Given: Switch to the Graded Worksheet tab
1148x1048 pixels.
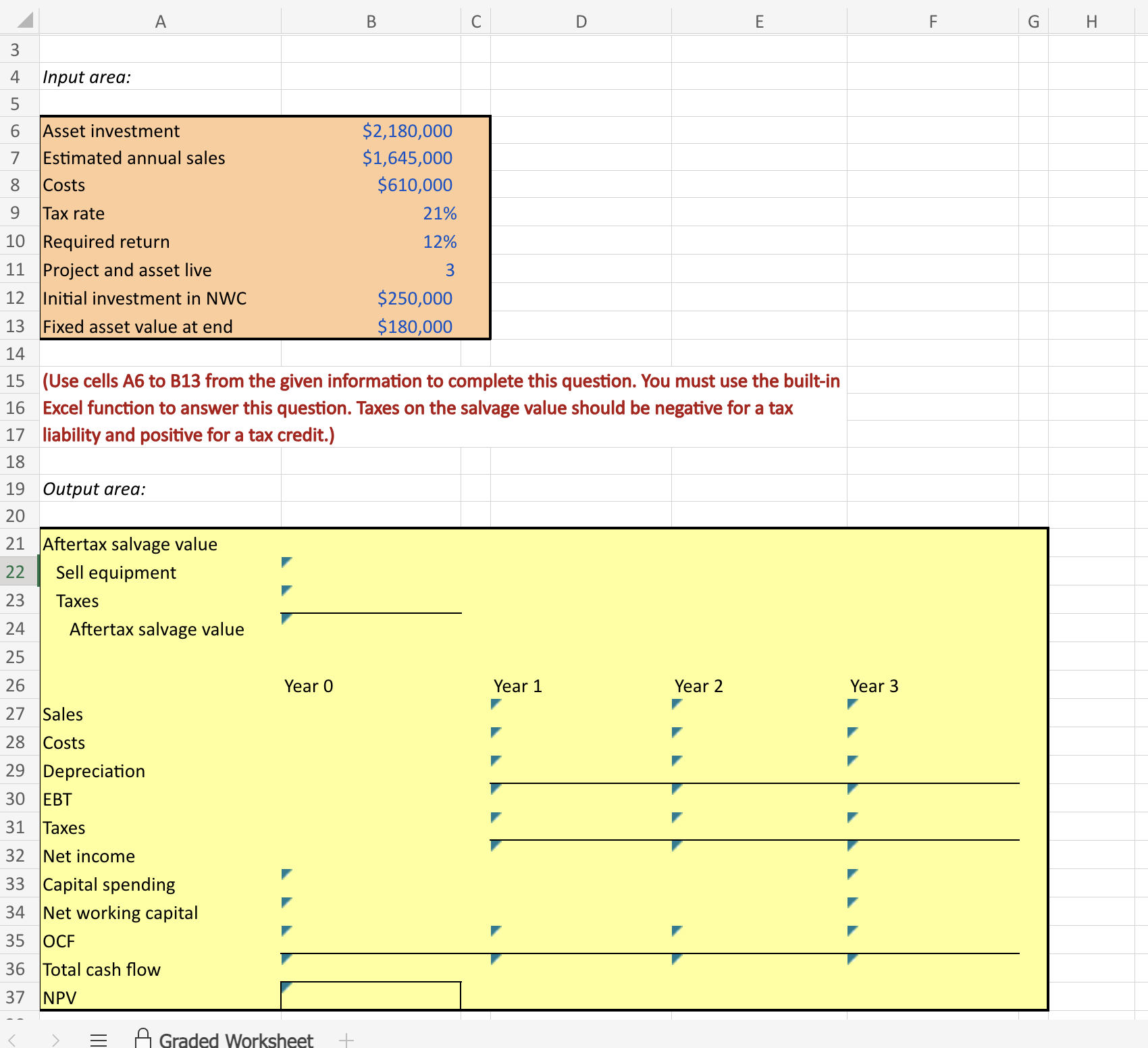Looking at the screenshot, I should pos(235,1040).
